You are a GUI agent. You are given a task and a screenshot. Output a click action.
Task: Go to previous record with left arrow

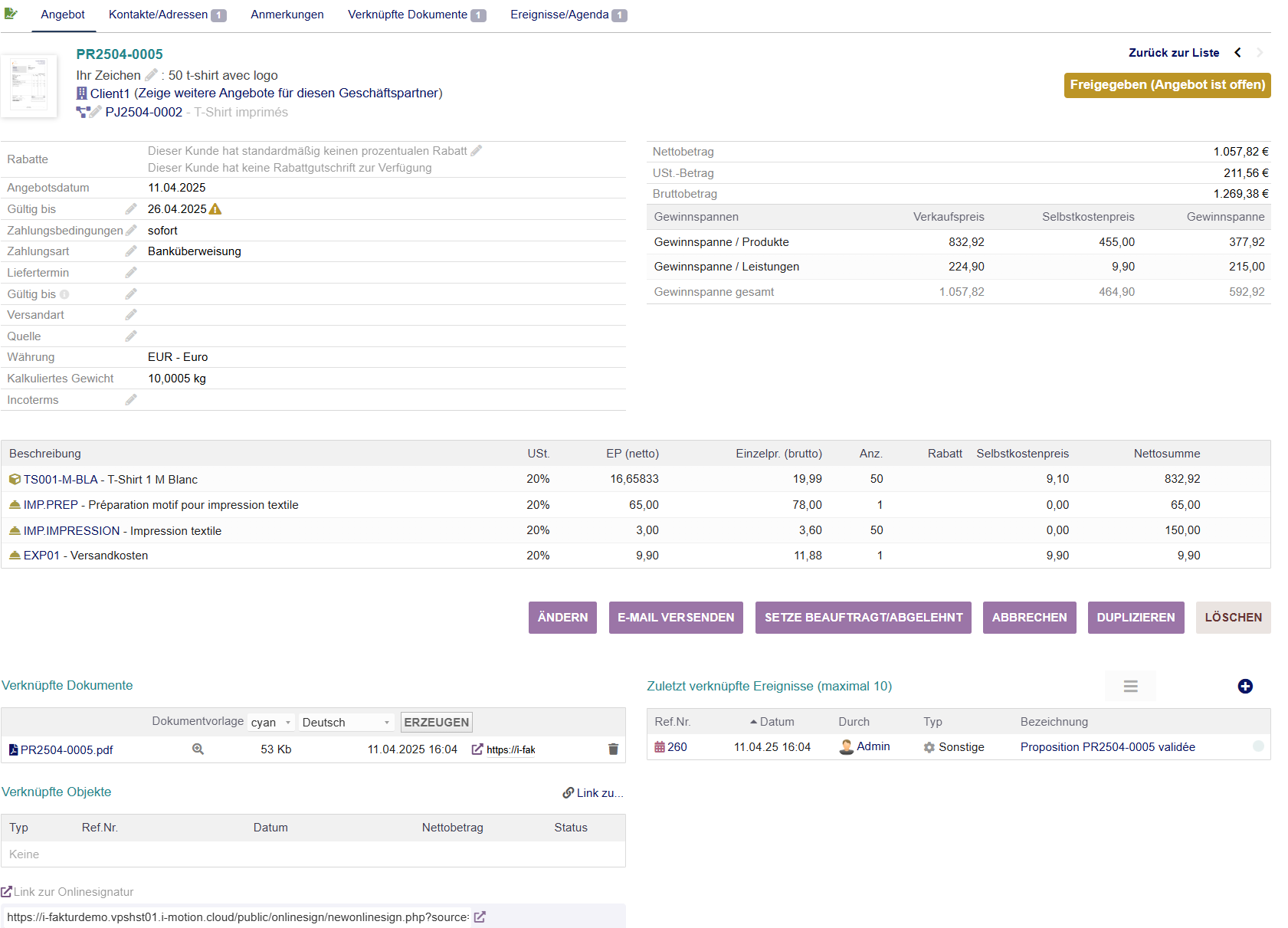pos(1237,53)
